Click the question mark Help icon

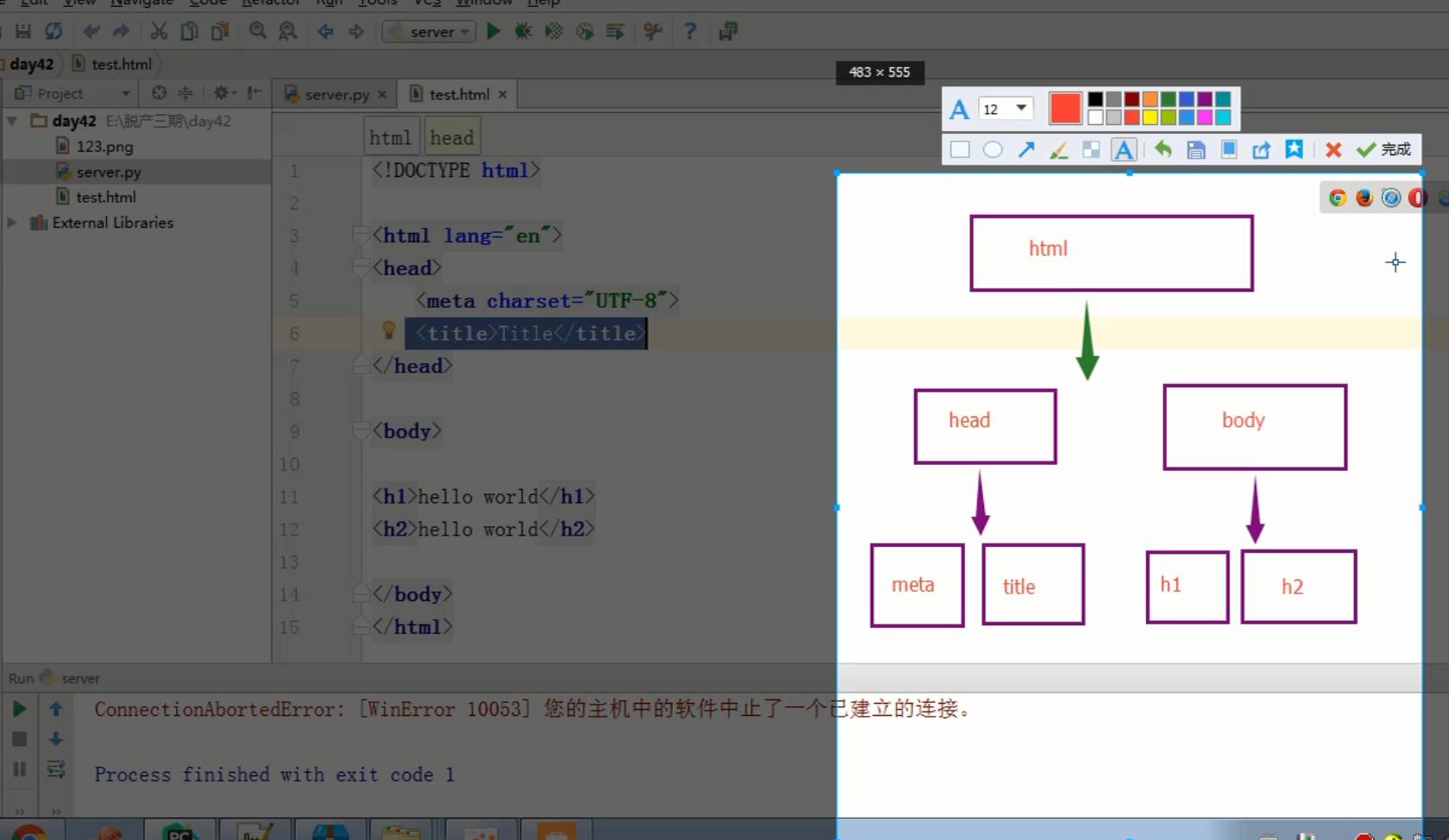[x=689, y=32]
